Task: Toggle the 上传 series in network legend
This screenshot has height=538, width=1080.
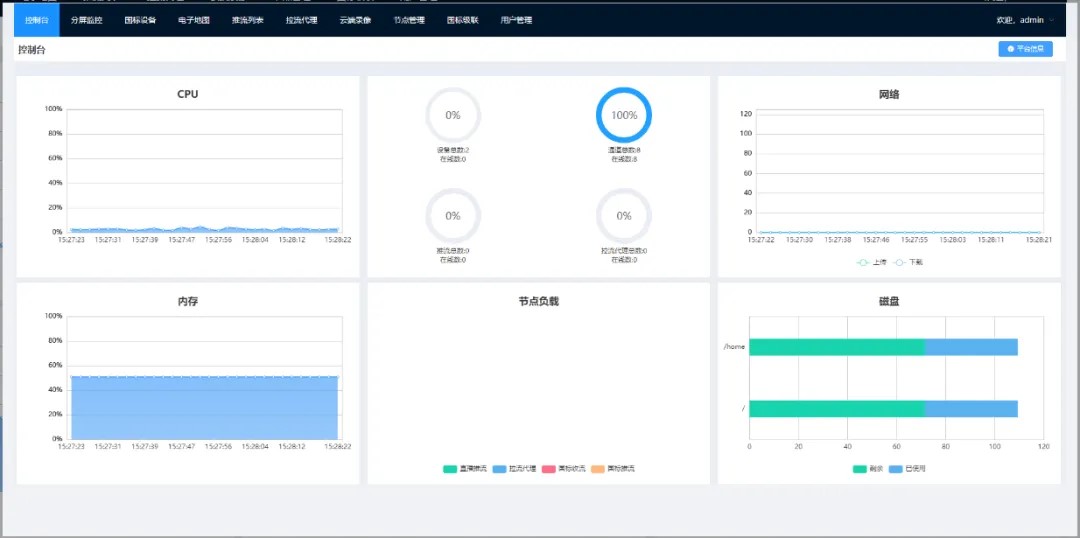Action: 872,262
